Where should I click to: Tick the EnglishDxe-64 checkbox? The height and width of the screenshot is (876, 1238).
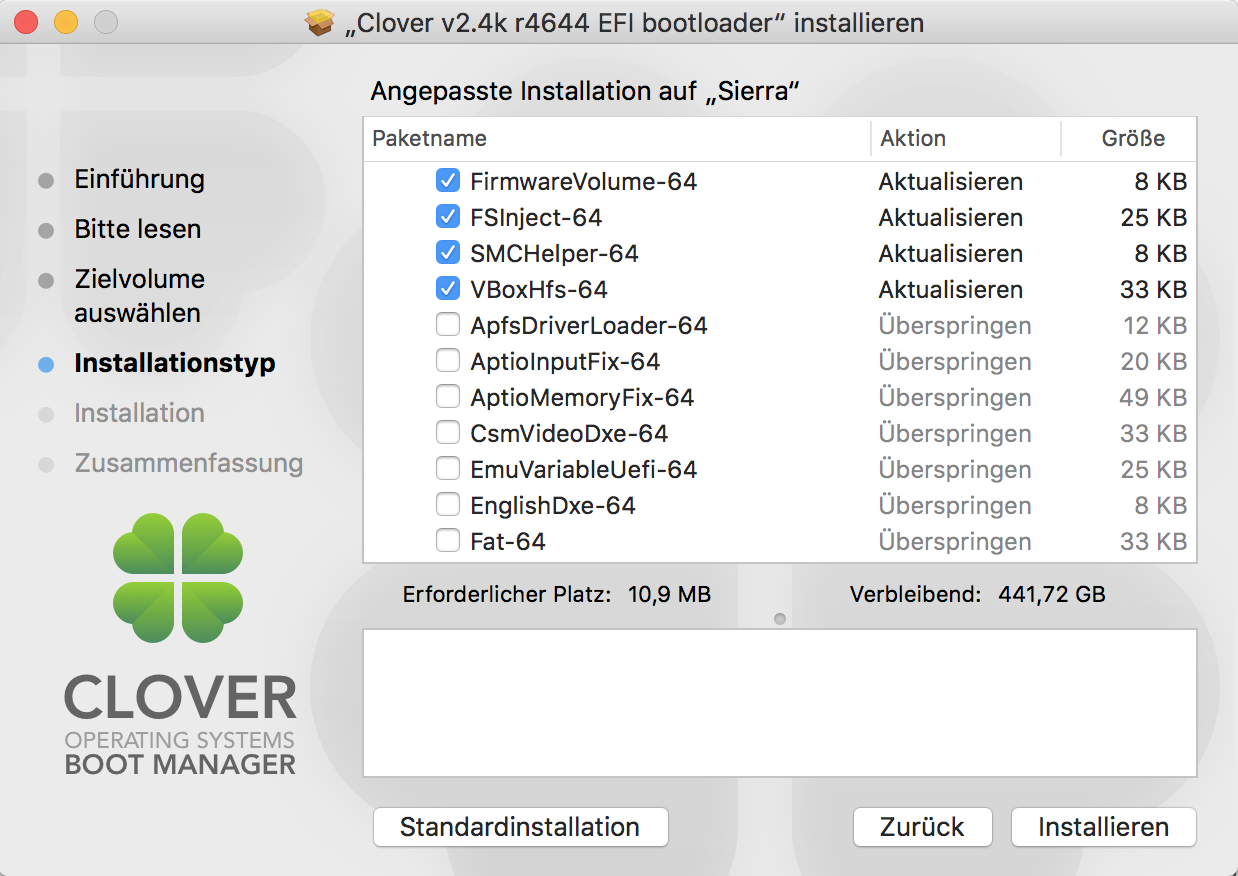point(448,505)
